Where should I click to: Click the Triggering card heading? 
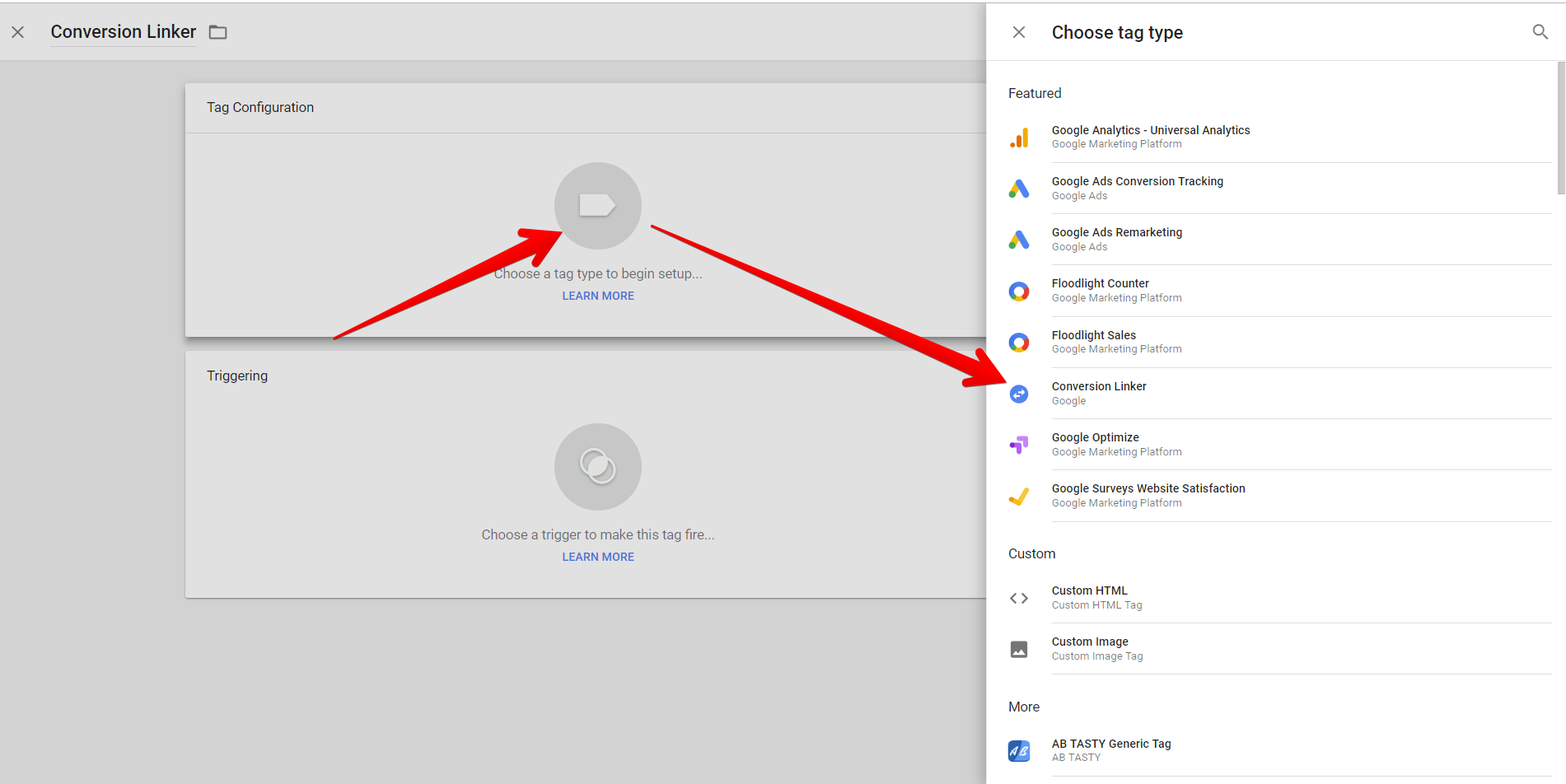pyautogui.click(x=237, y=376)
